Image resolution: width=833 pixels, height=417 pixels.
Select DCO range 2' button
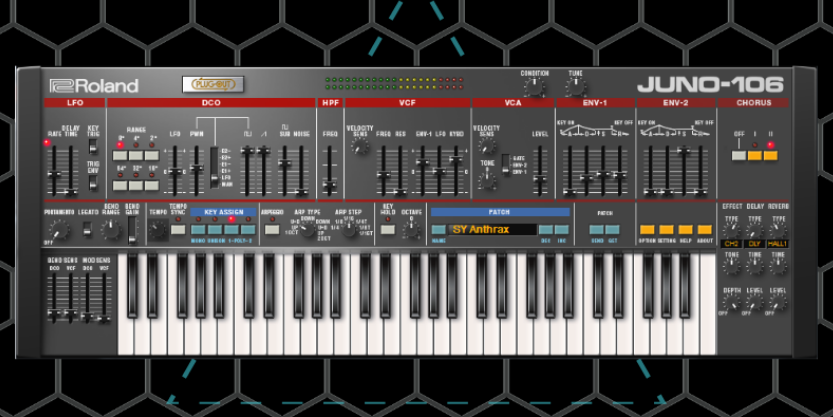tap(152, 156)
